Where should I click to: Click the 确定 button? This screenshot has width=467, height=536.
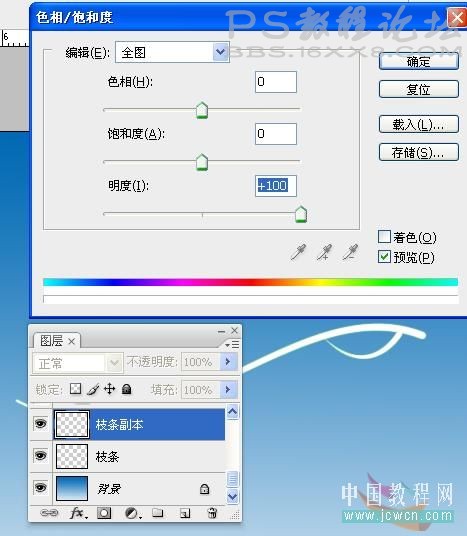pyautogui.click(x=418, y=62)
